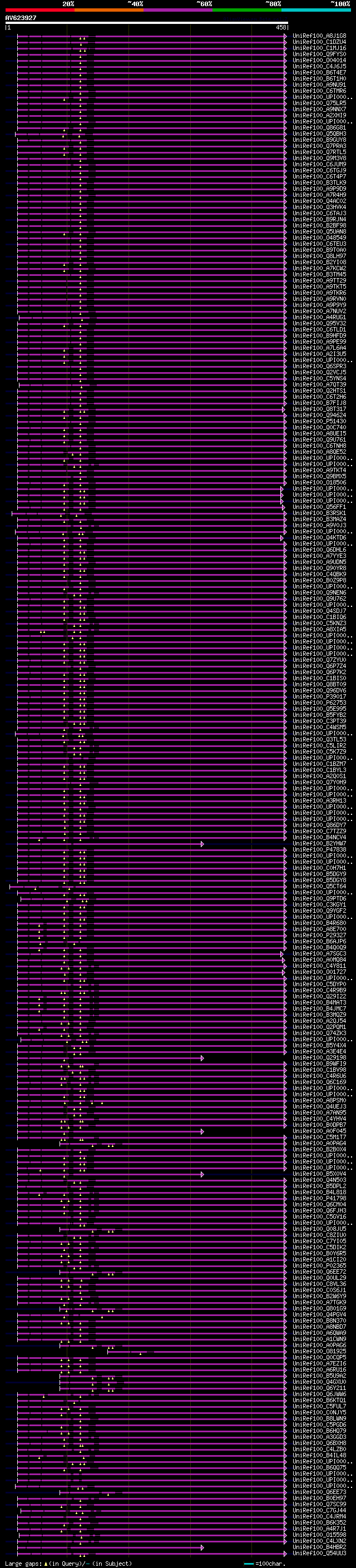The width and height of the screenshot is (356, 1568).
Task: Select hit label UniRef100_A3E4E4
Action: [x=319, y=1052]
